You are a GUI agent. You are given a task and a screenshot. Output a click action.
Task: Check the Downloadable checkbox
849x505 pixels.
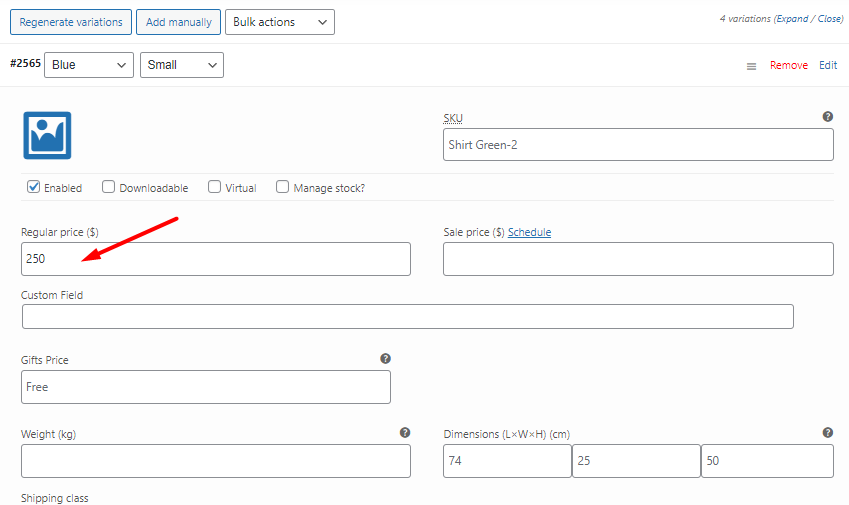pos(108,187)
